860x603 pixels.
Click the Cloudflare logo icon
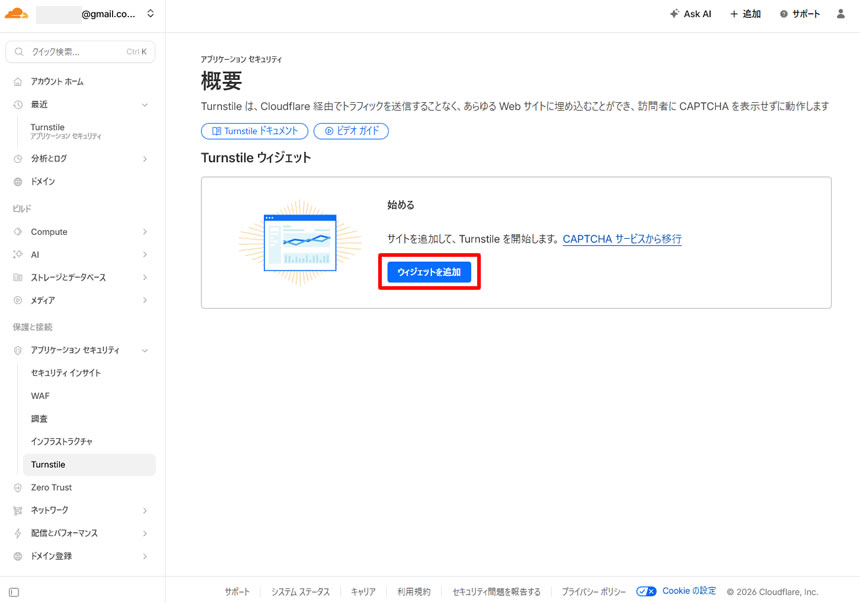(13, 14)
